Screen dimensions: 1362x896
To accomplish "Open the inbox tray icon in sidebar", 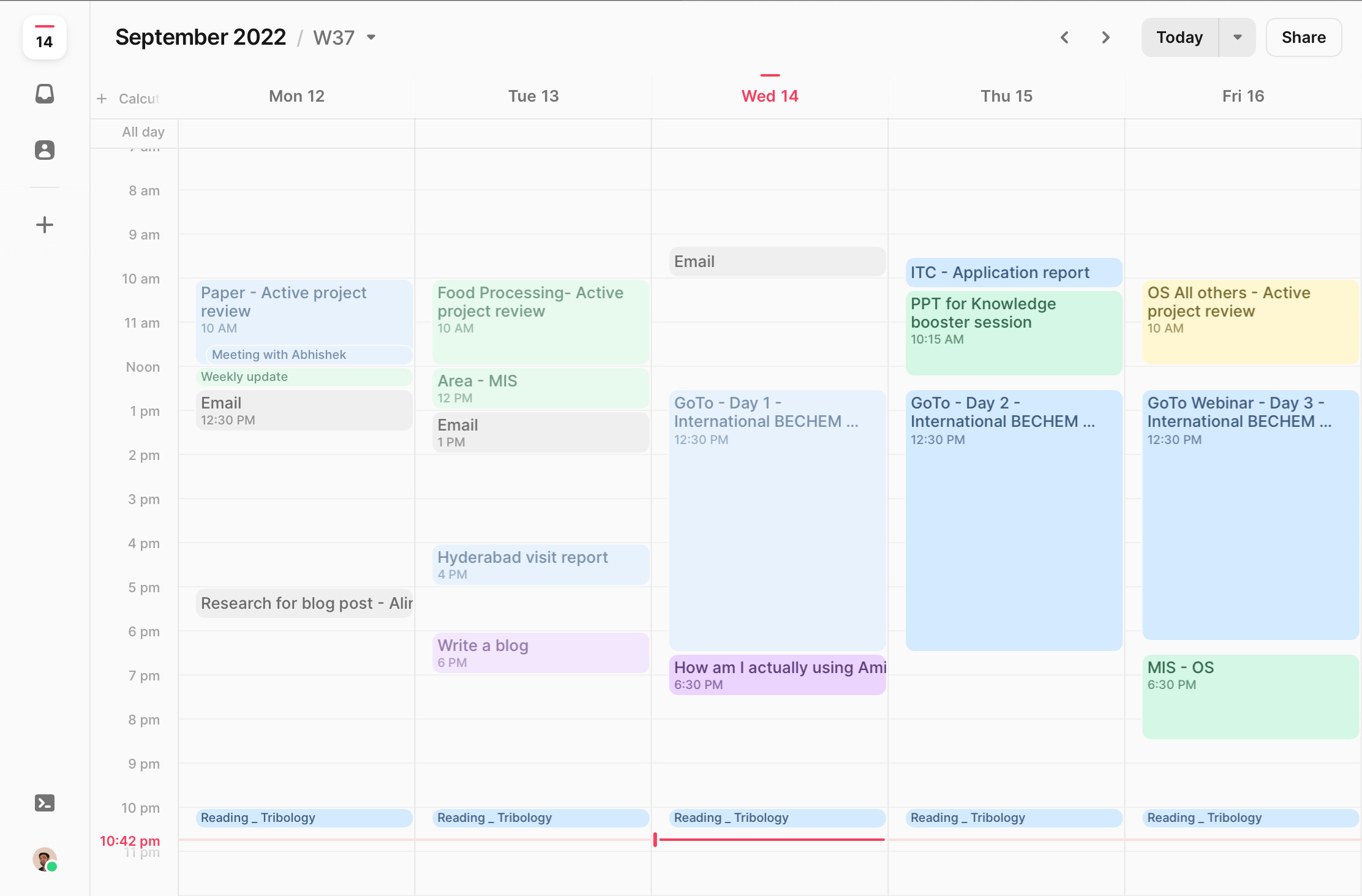I will pos(44,94).
